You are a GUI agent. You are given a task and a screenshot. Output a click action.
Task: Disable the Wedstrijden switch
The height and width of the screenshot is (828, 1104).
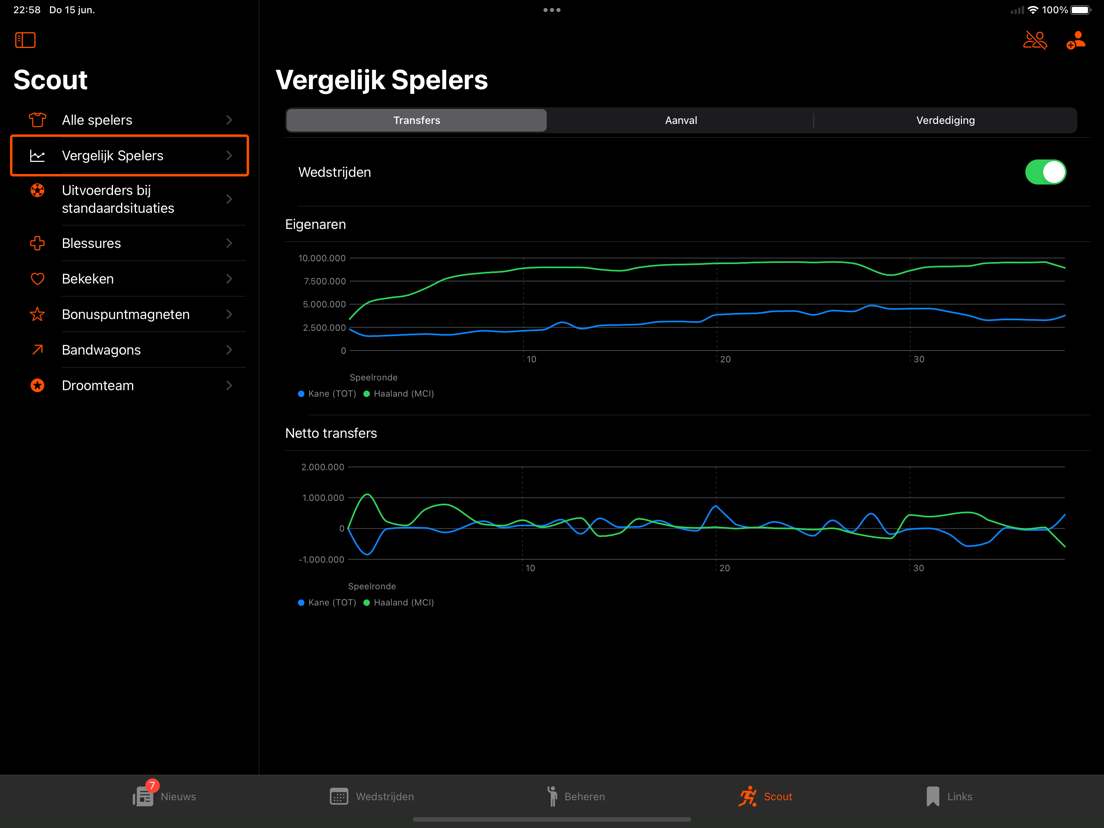point(1045,172)
